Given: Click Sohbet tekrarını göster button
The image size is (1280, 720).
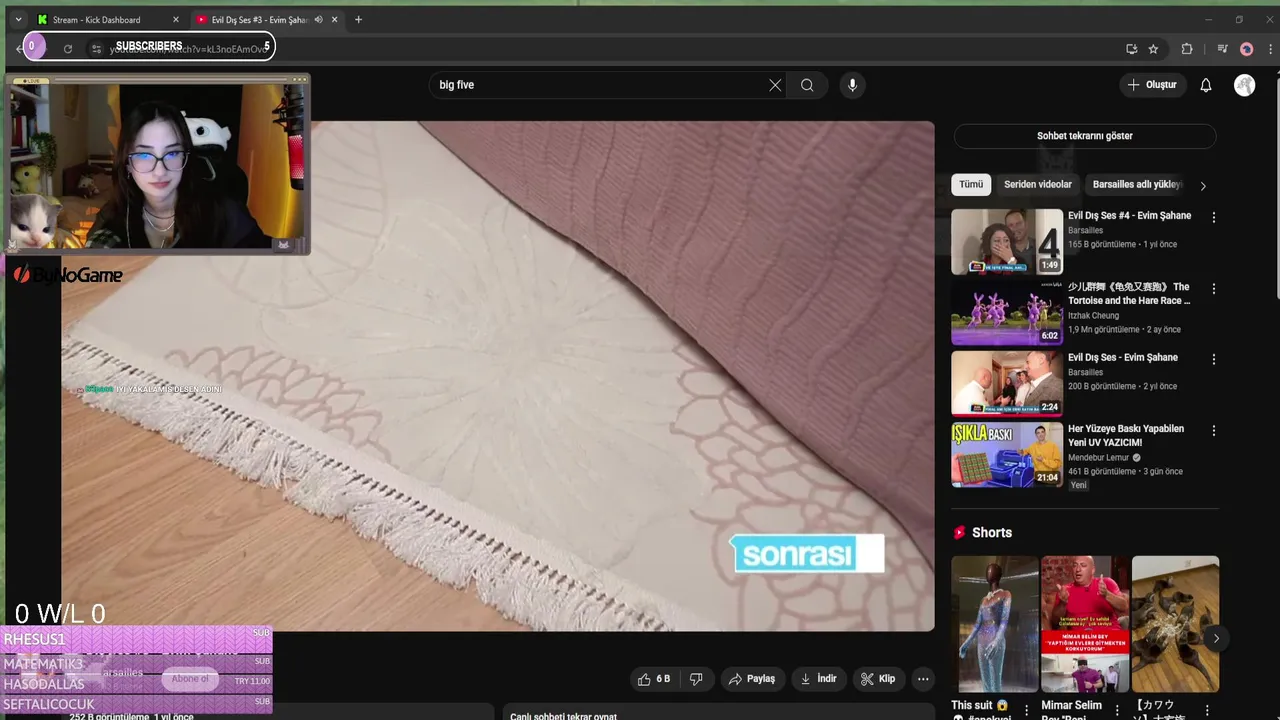Looking at the screenshot, I should coord(1085,136).
